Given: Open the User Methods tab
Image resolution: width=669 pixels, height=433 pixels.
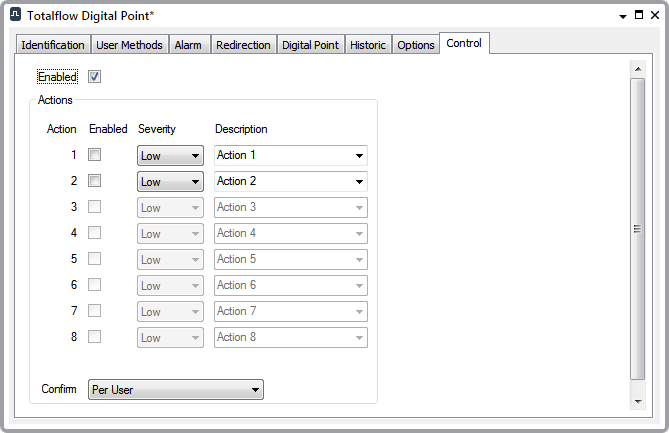Looking at the screenshot, I should click(129, 45).
